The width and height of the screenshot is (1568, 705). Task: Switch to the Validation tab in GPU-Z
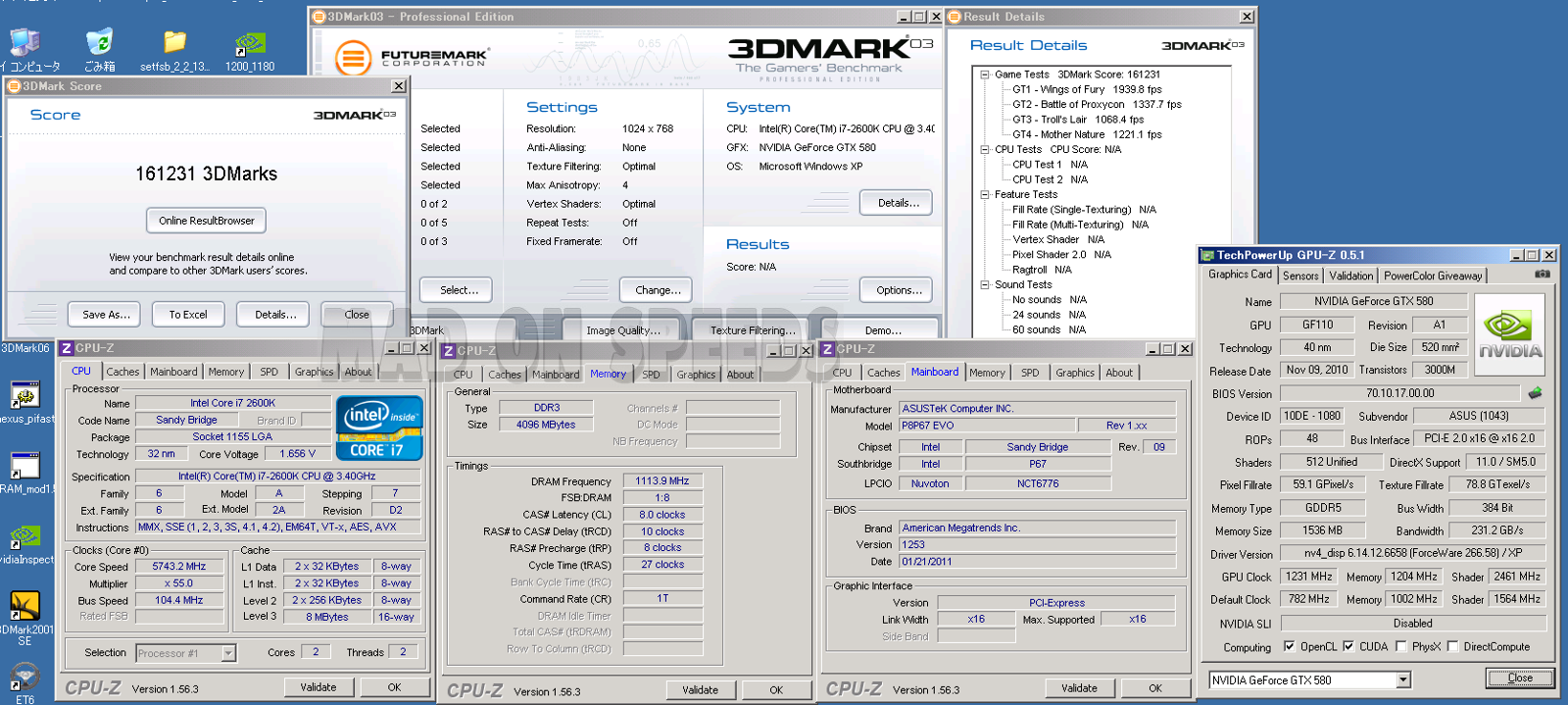1351,277
